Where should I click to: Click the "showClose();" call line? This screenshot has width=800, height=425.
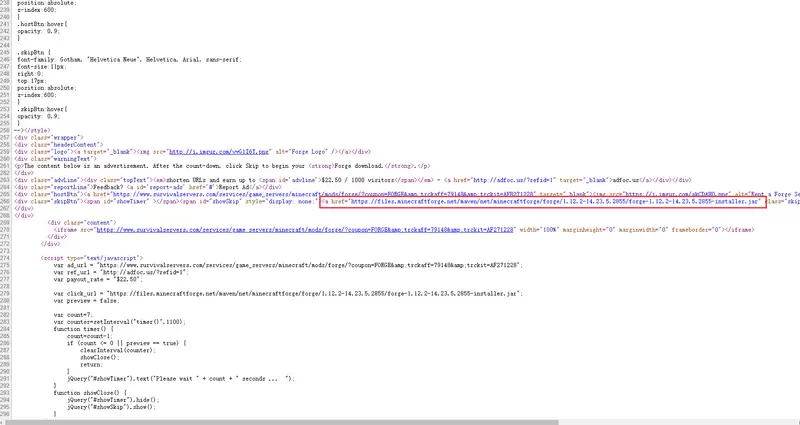[x=99, y=358]
